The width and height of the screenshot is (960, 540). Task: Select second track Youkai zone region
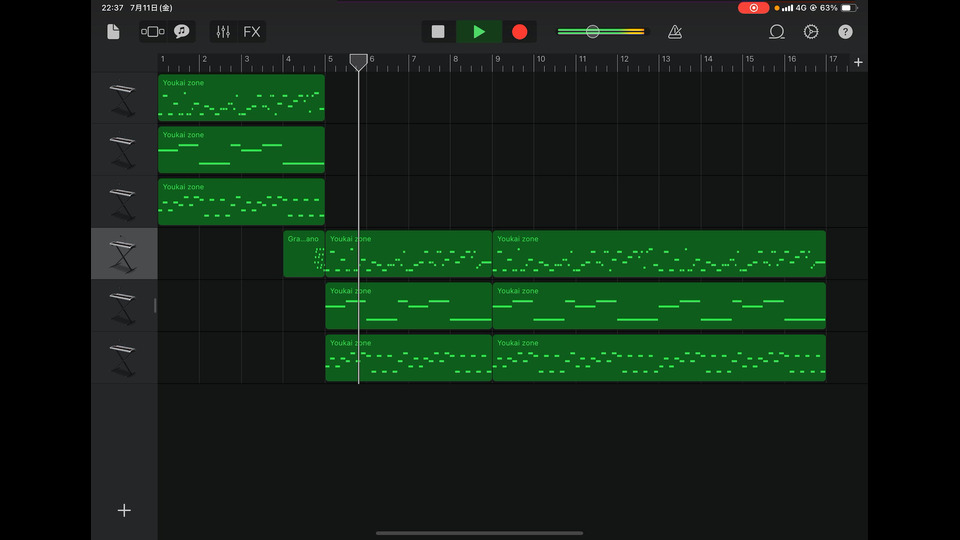pyautogui.click(x=241, y=150)
